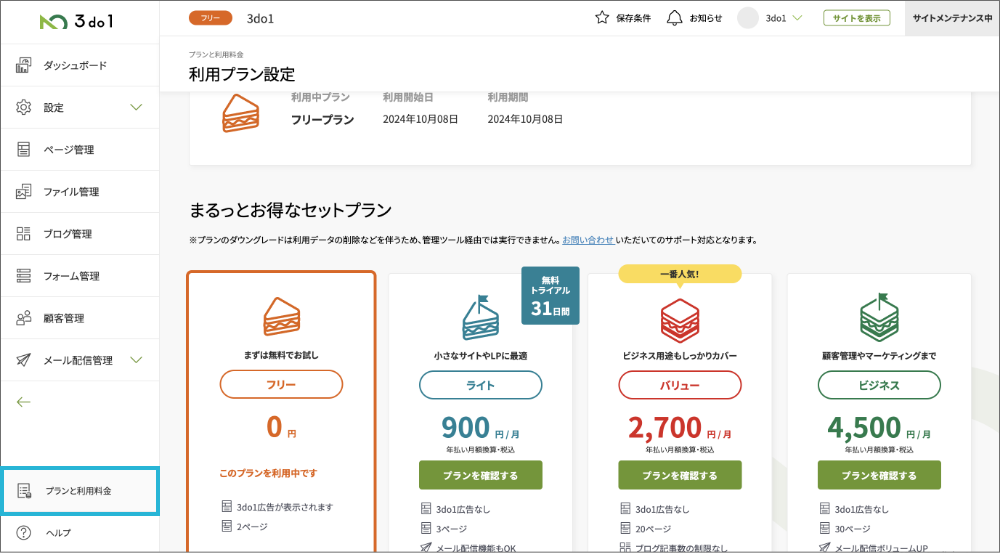Open ブログ管理 menu item
This screenshot has width=1000, height=553.
click(80, 233)
